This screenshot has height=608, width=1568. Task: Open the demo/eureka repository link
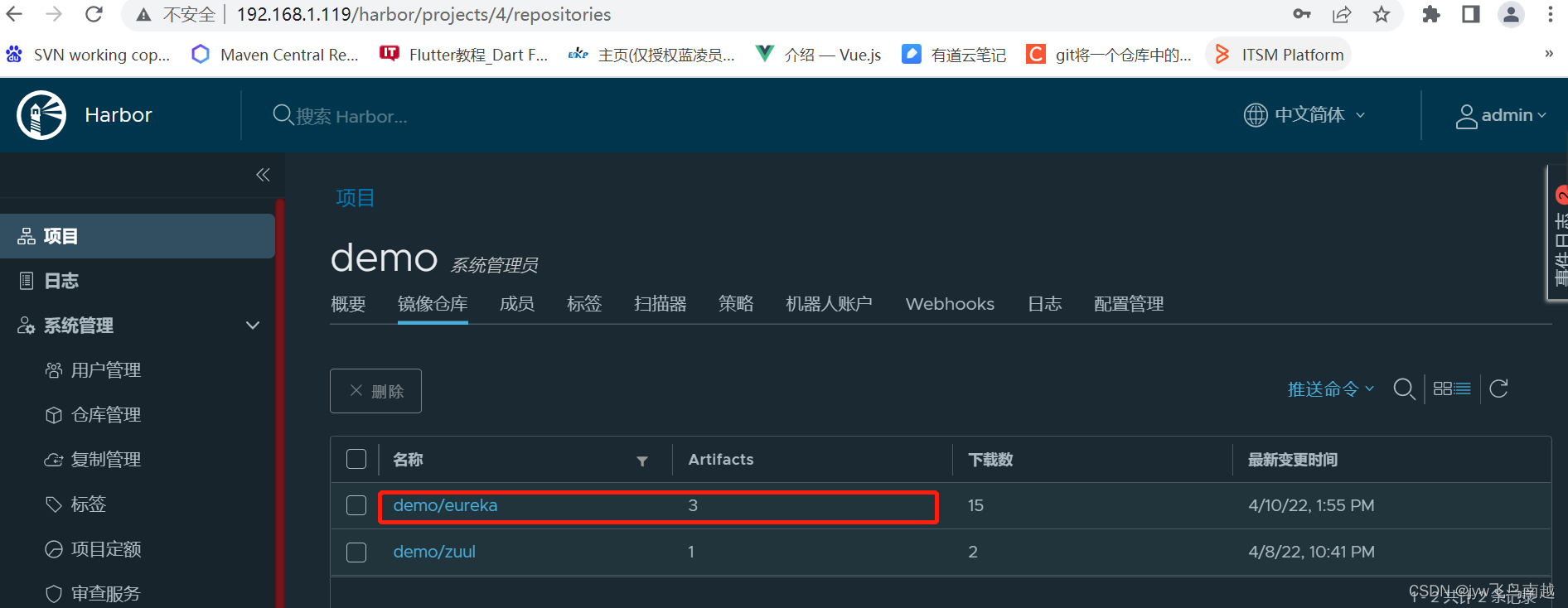[x=445, y=505]
